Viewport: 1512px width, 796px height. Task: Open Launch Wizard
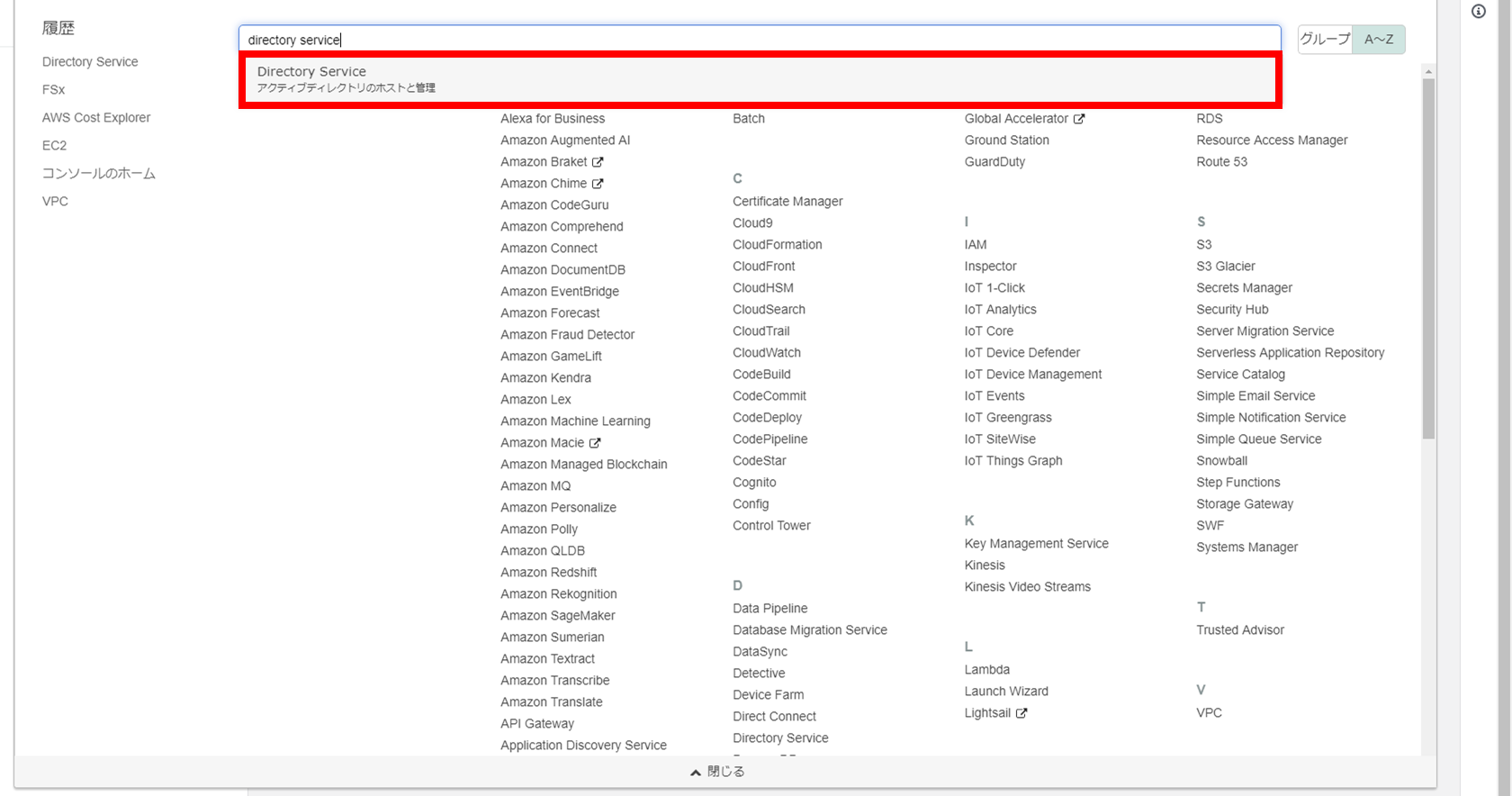tap(1006, 692)
